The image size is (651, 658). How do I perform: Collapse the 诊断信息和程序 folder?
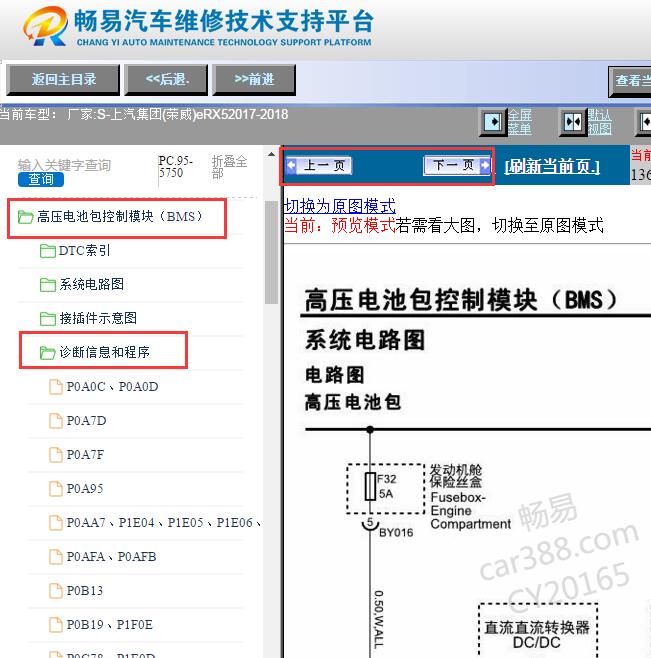click(105, 352)
